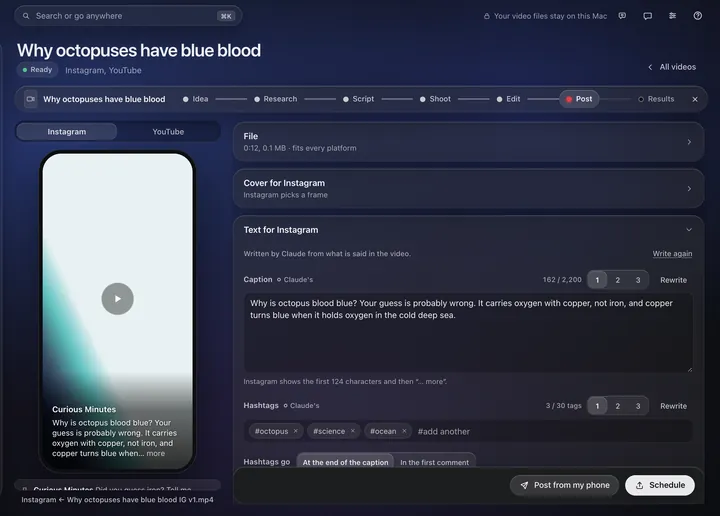Switch to the YouTube preview tab
The image size is (720, 516).
pyautogui.click(x=168, y=132)
